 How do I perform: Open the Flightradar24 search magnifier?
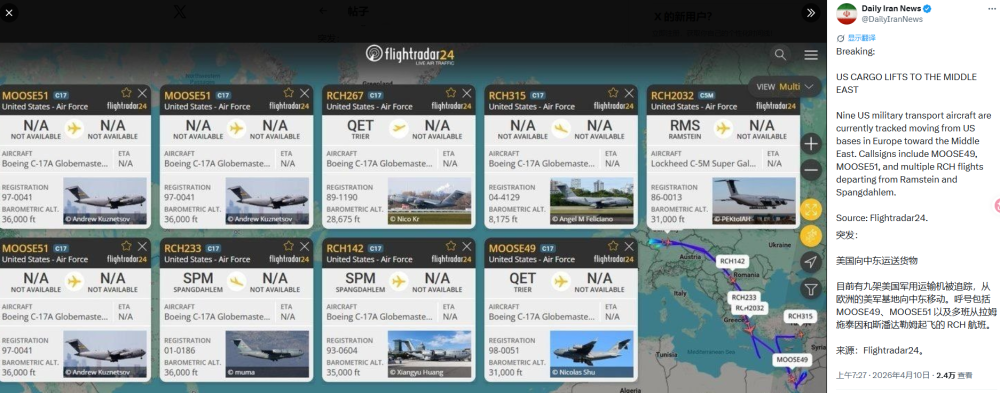pos(780,55)
